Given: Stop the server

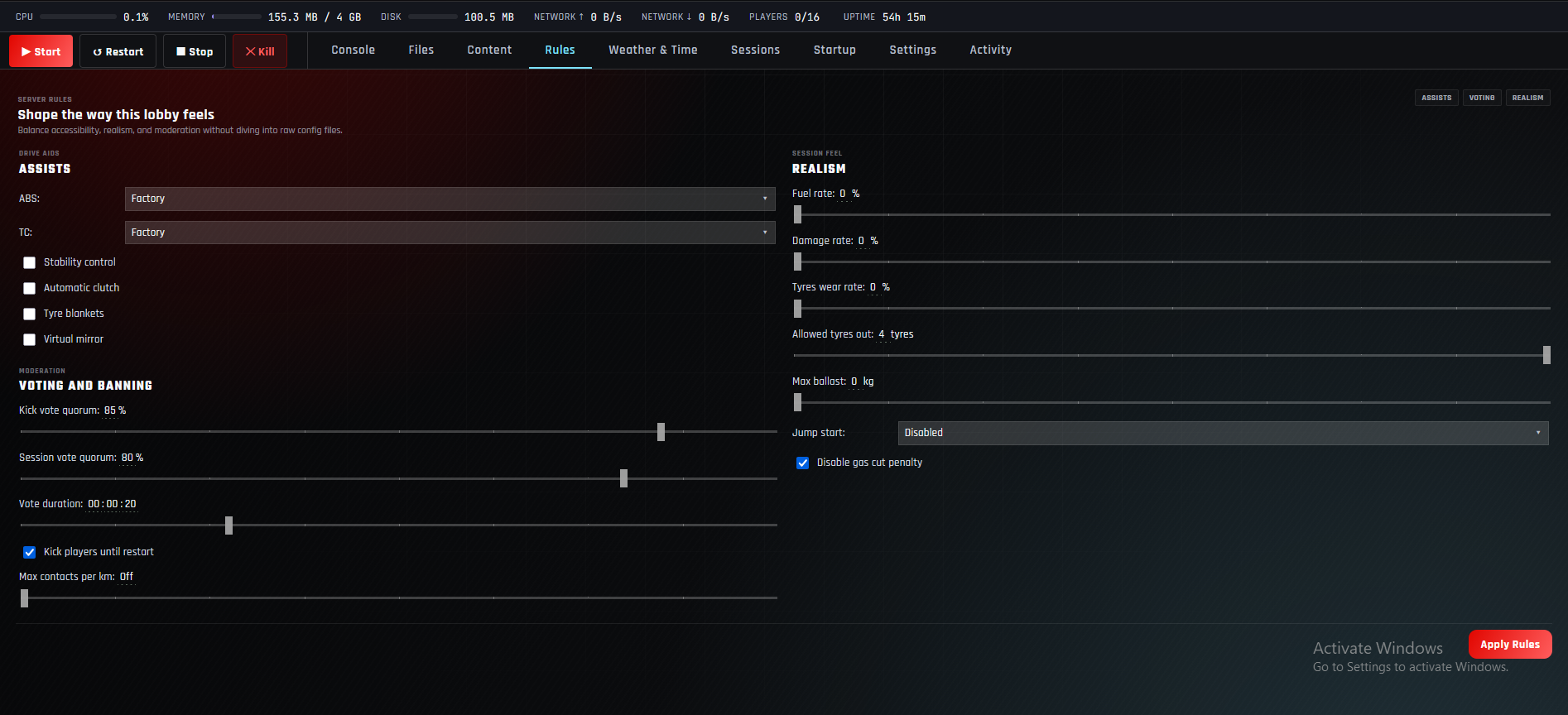Looking at the screenshot, I should coord(195,51).
